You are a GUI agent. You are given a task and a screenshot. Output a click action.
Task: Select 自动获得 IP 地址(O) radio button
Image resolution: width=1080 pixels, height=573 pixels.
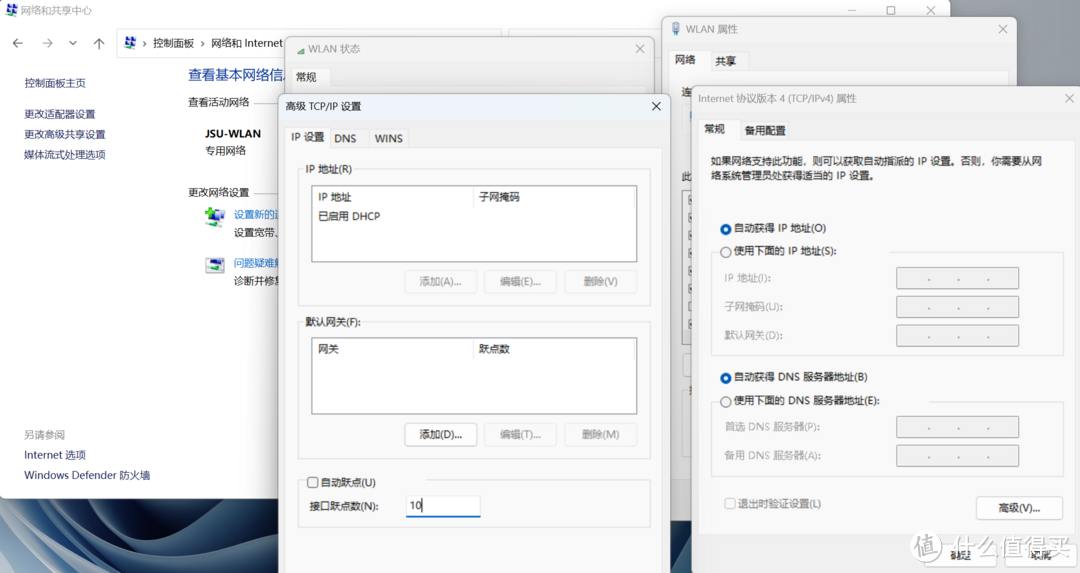[x=725, y=229]
